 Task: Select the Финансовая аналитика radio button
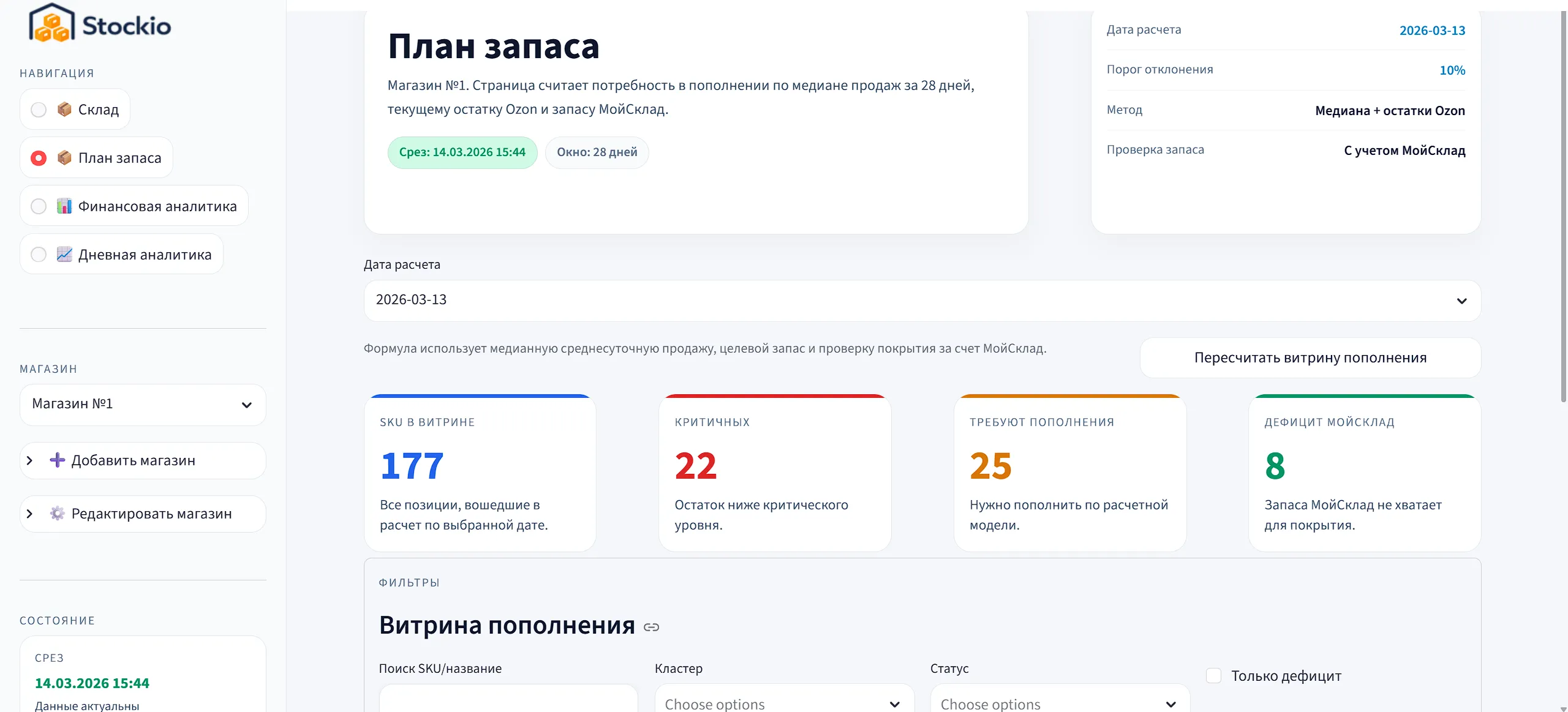(x=38, y=206)
